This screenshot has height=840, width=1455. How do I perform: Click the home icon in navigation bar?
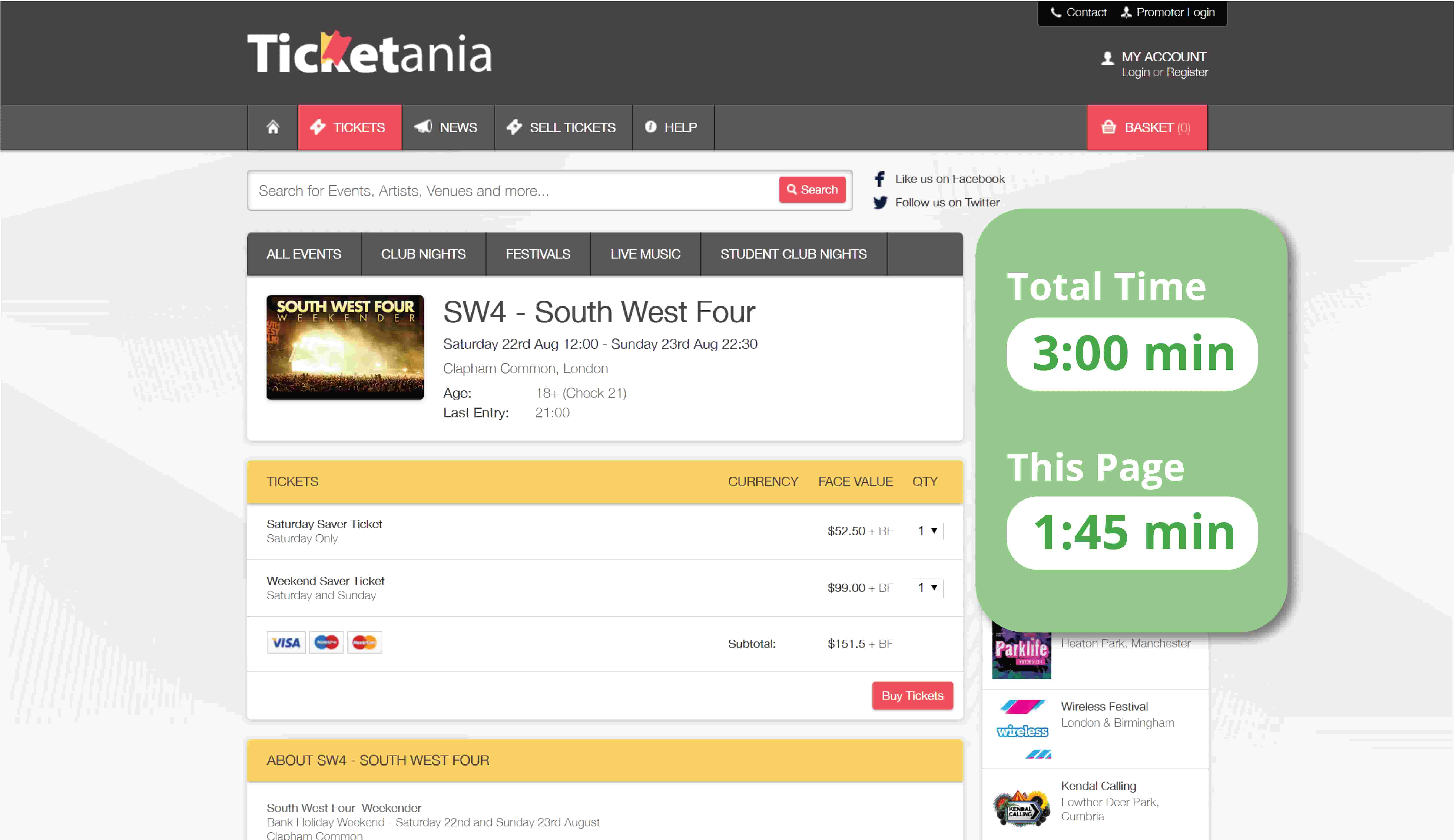tap(273, 127)
